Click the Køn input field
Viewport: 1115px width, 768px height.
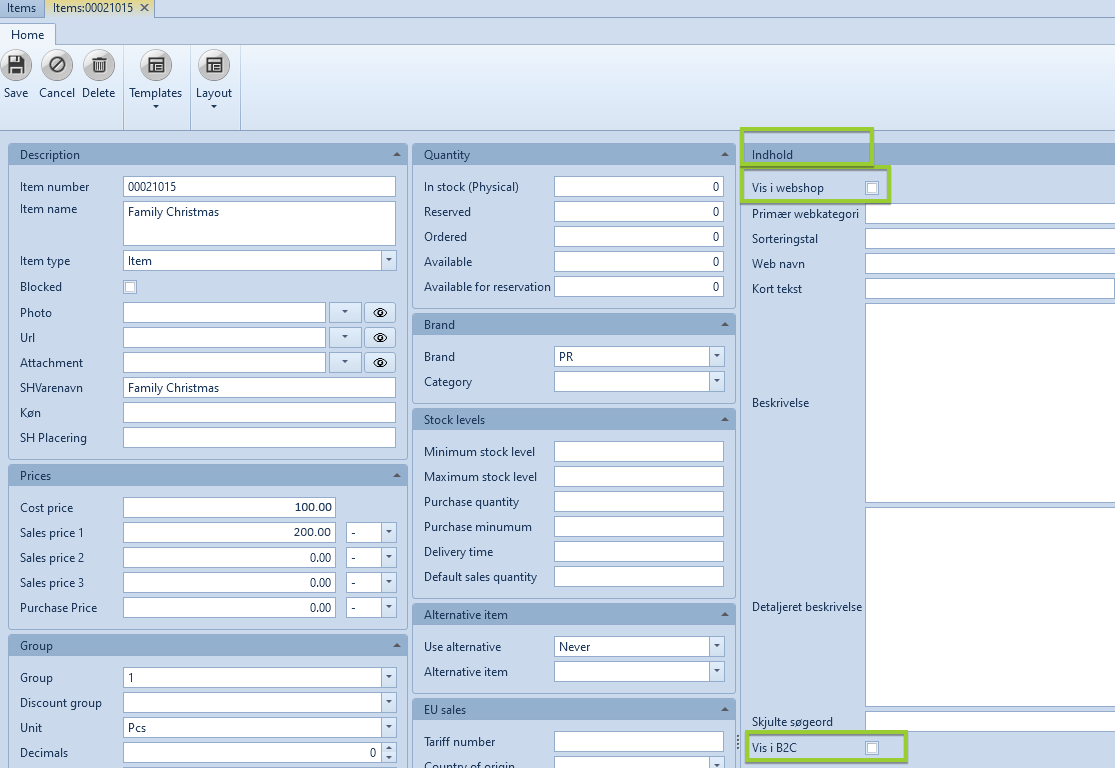pyautogui.click(x=260, y=412)
